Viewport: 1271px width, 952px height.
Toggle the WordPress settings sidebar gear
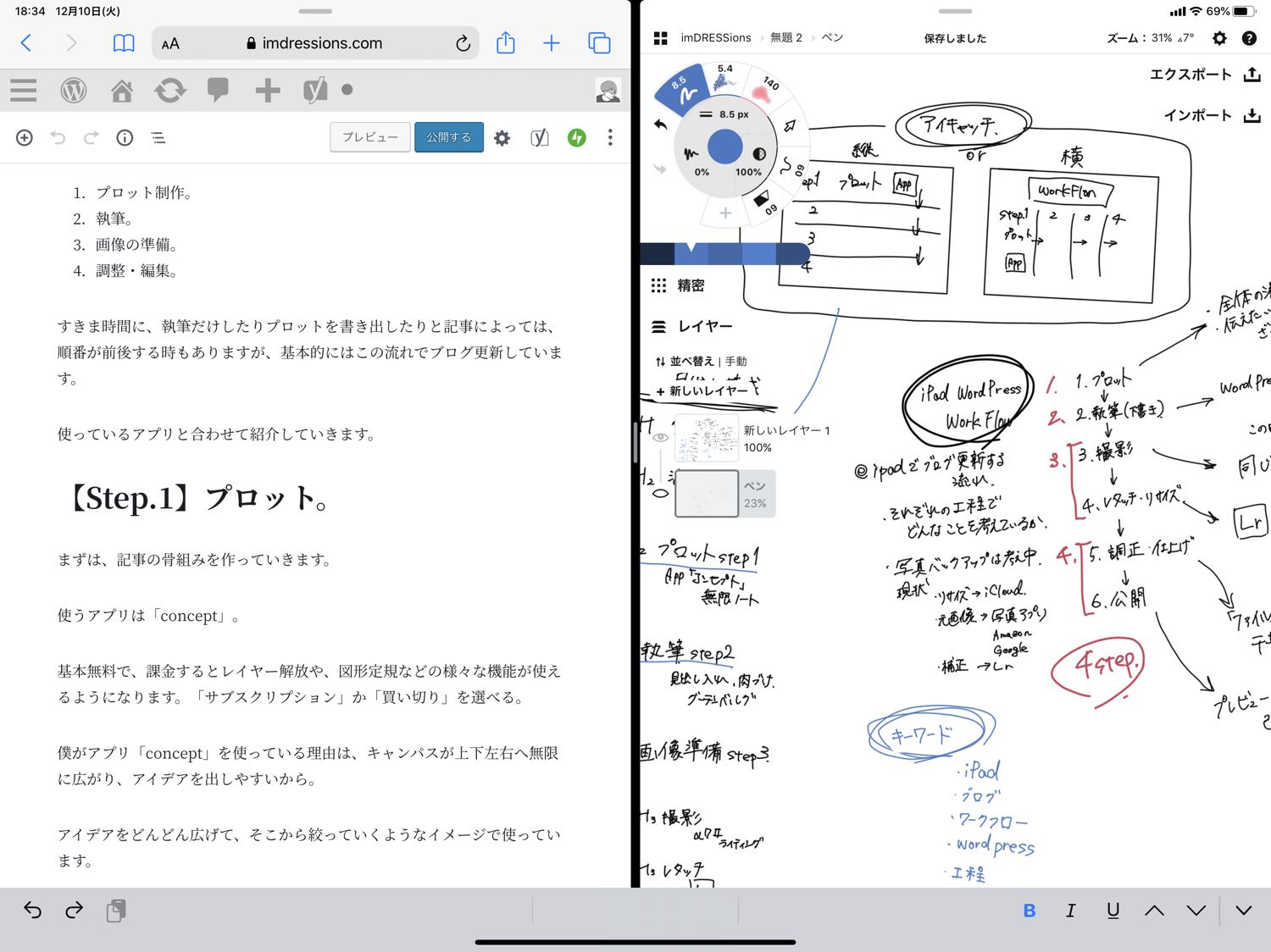pyautogui.click(x=502, y=137)
